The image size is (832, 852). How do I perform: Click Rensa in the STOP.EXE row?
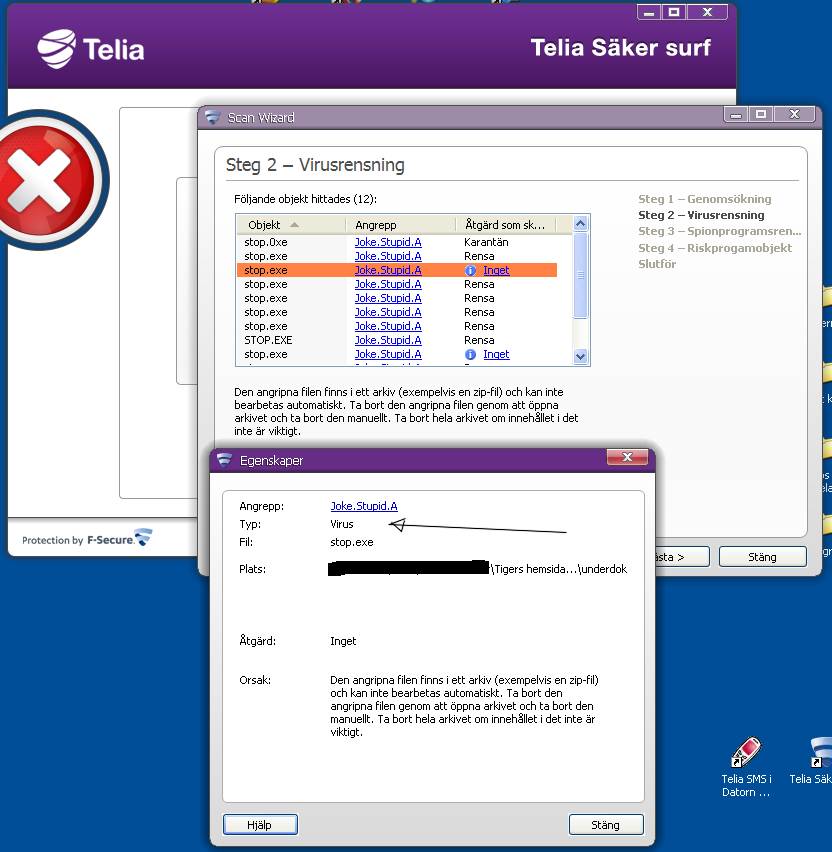click(x=479, y=340)
